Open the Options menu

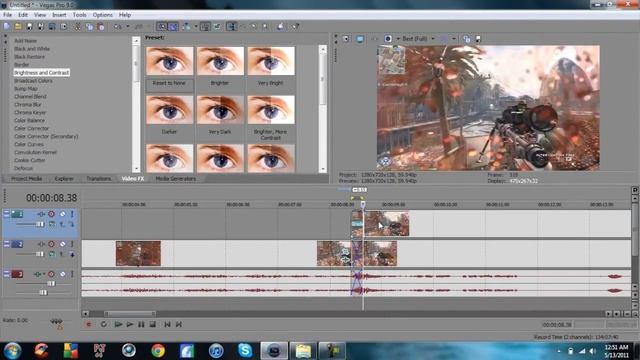click(x=102, y=15)
